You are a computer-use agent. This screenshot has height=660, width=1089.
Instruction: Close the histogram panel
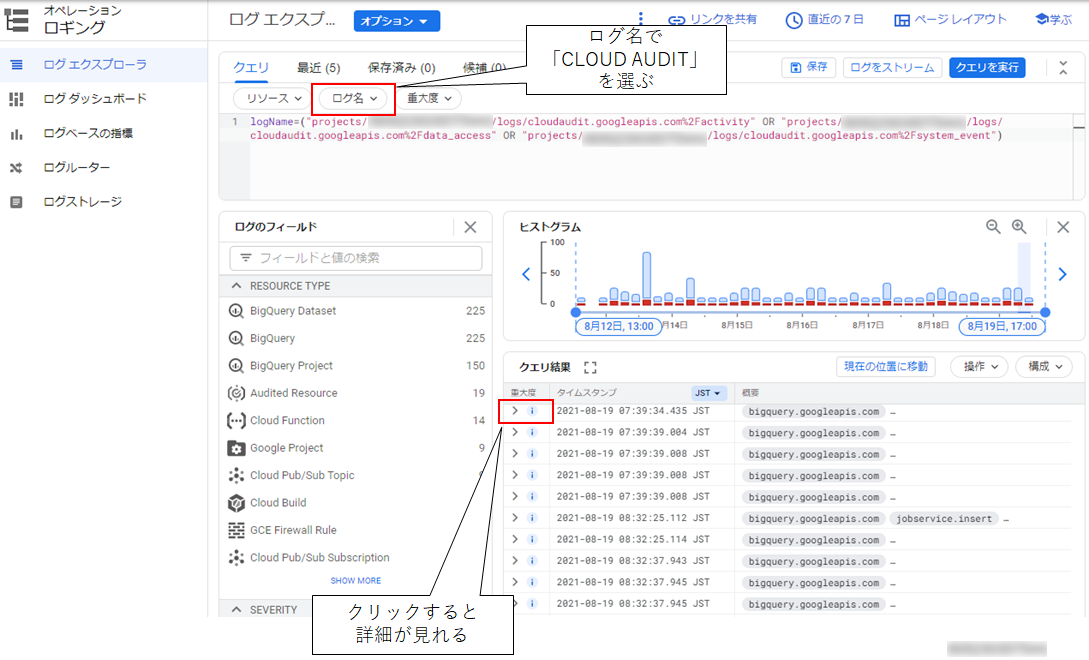point(1063,227)
